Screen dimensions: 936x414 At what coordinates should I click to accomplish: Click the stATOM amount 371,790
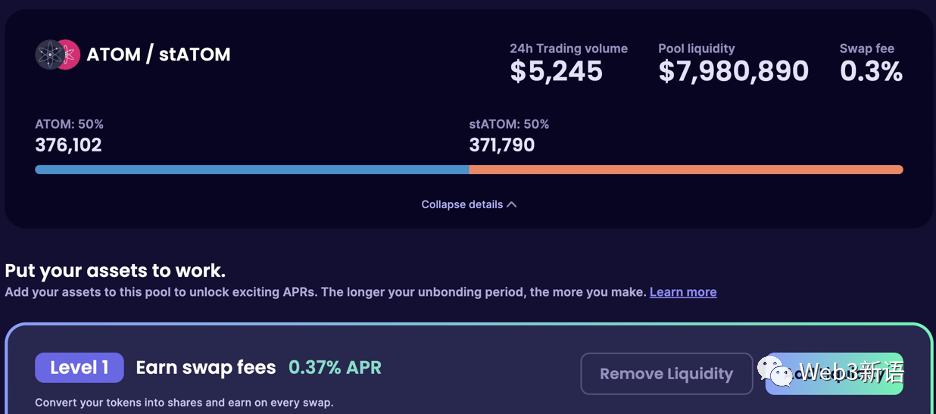tap(502, 145)
